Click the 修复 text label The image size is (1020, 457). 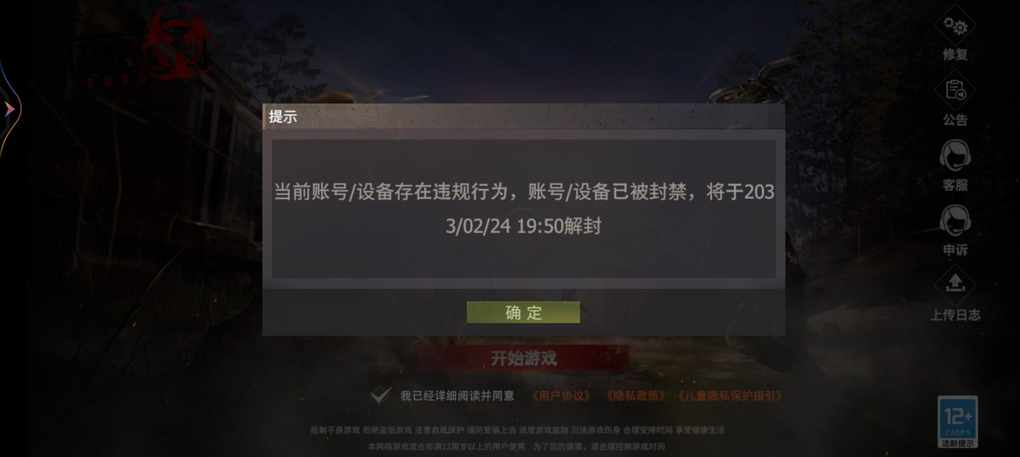point(955,55)
